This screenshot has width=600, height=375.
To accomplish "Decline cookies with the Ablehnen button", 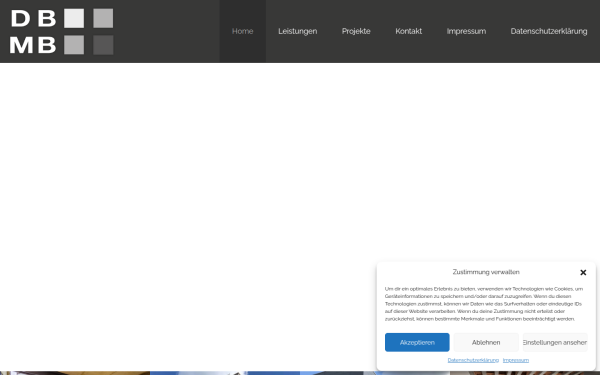I will click(x=486, y=342).
